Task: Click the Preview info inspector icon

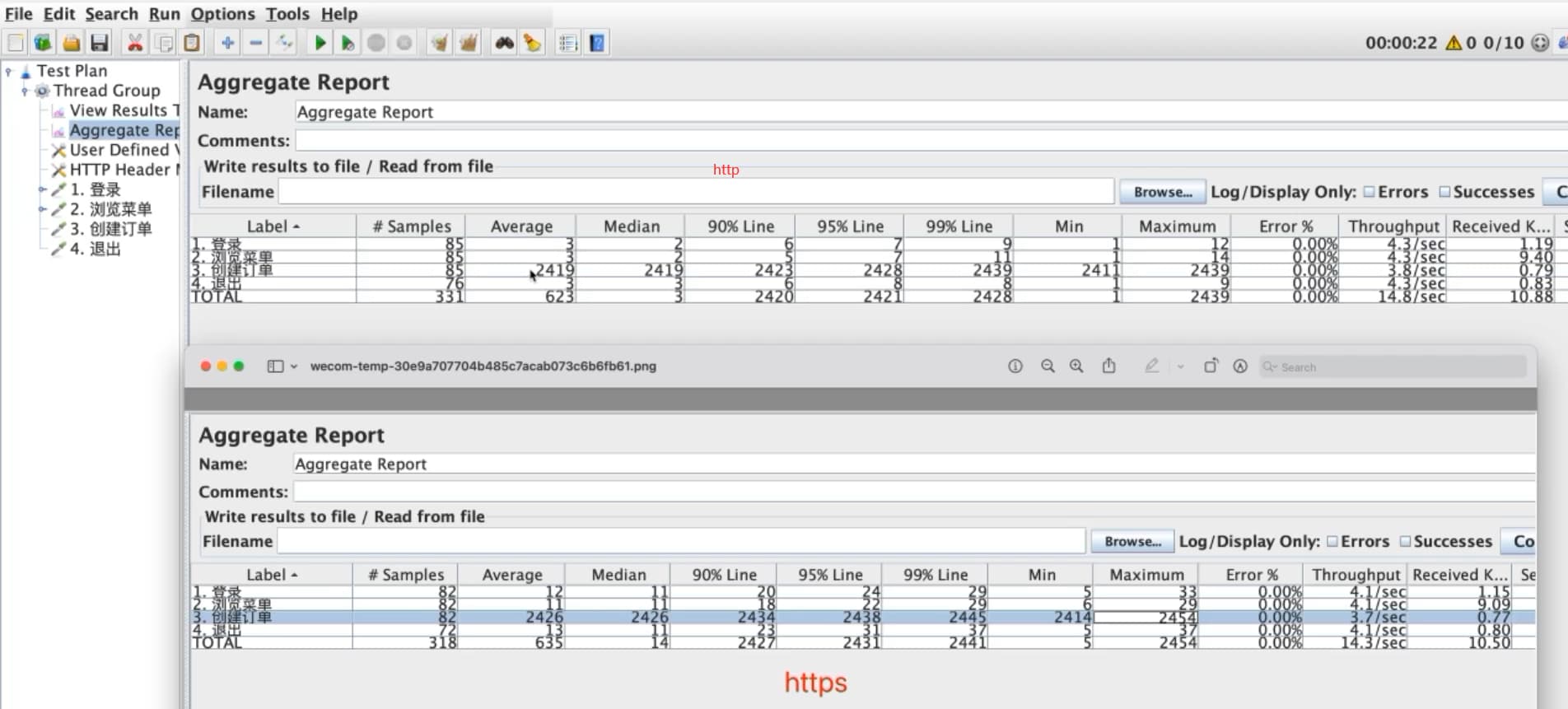Action: tap(1015, 366)
